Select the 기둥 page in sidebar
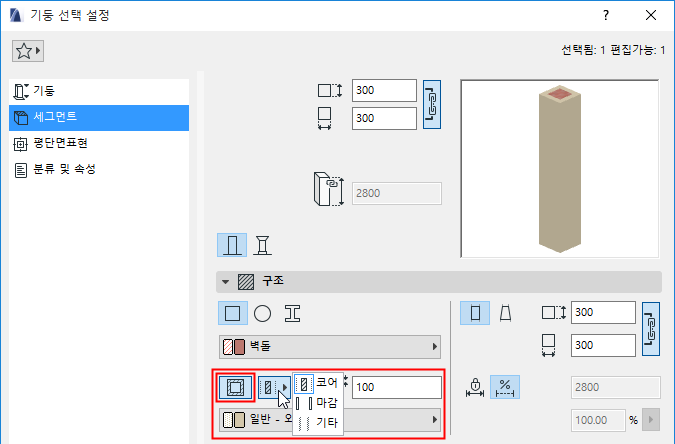The width and height of the screenshot is (675, 444). [99, 91]
